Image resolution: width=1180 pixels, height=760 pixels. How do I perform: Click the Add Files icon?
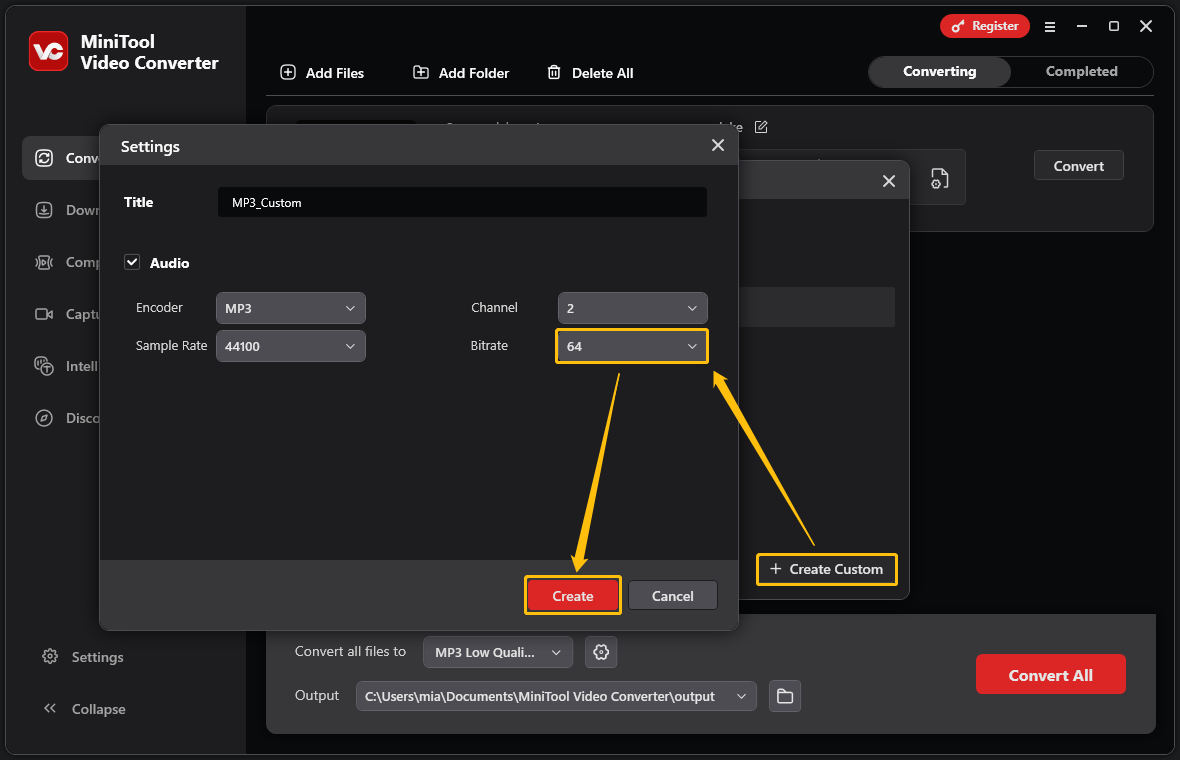click(x=289, y=72)
